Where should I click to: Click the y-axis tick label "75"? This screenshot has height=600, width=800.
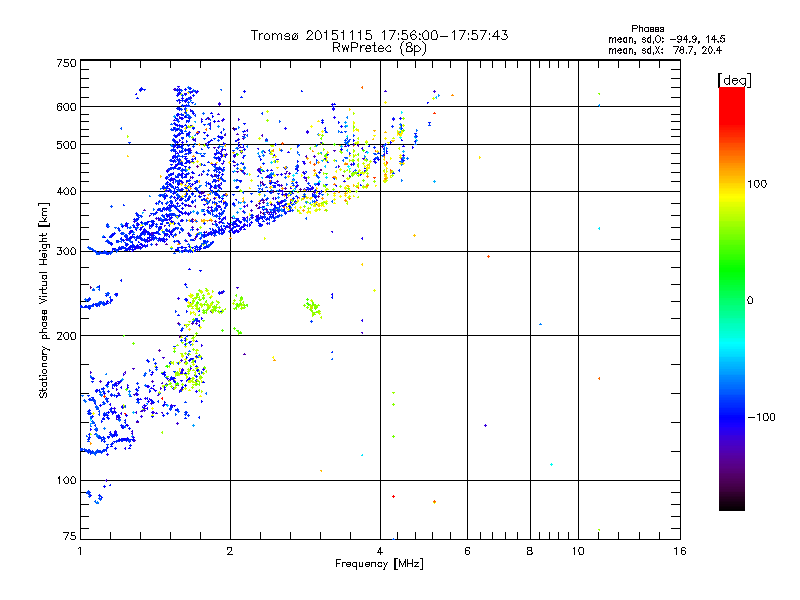(x=70, y=536)
